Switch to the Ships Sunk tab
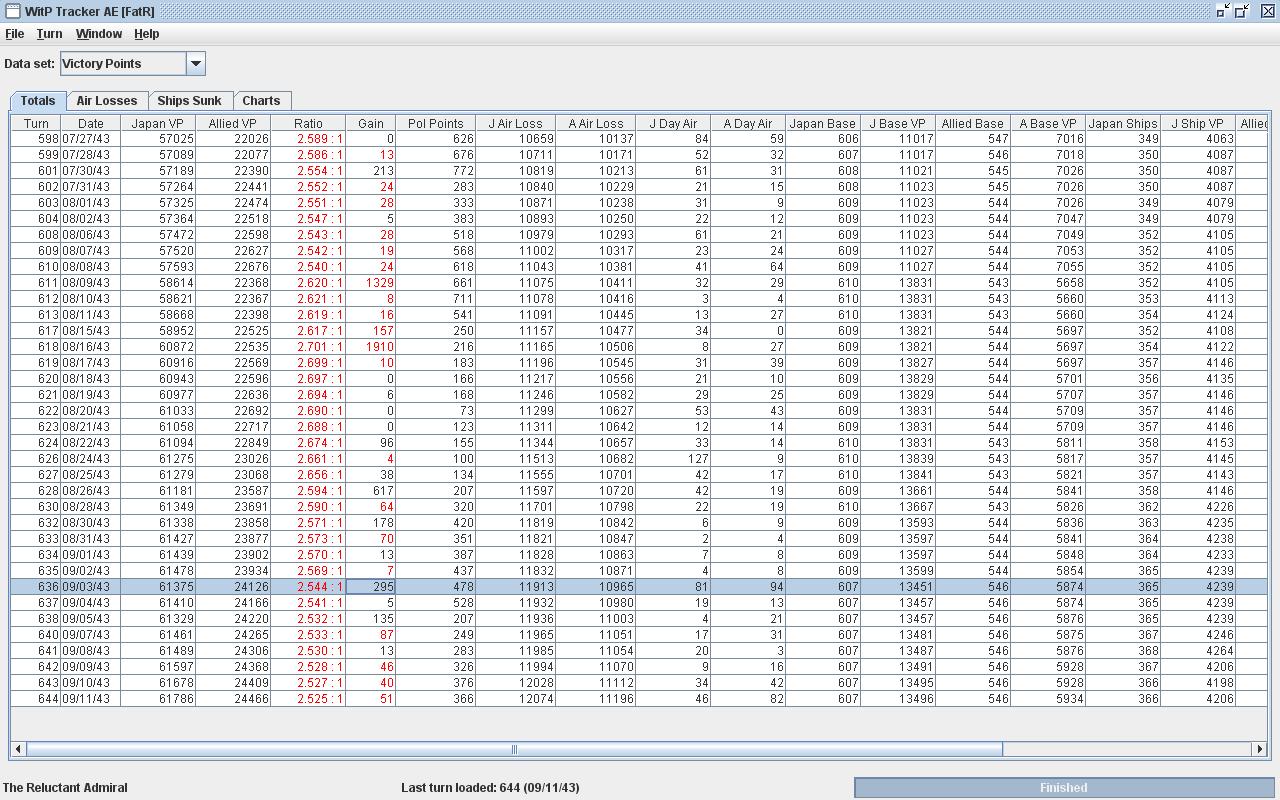The width and height of the screenshot is (1280, 800). point(189,101)
